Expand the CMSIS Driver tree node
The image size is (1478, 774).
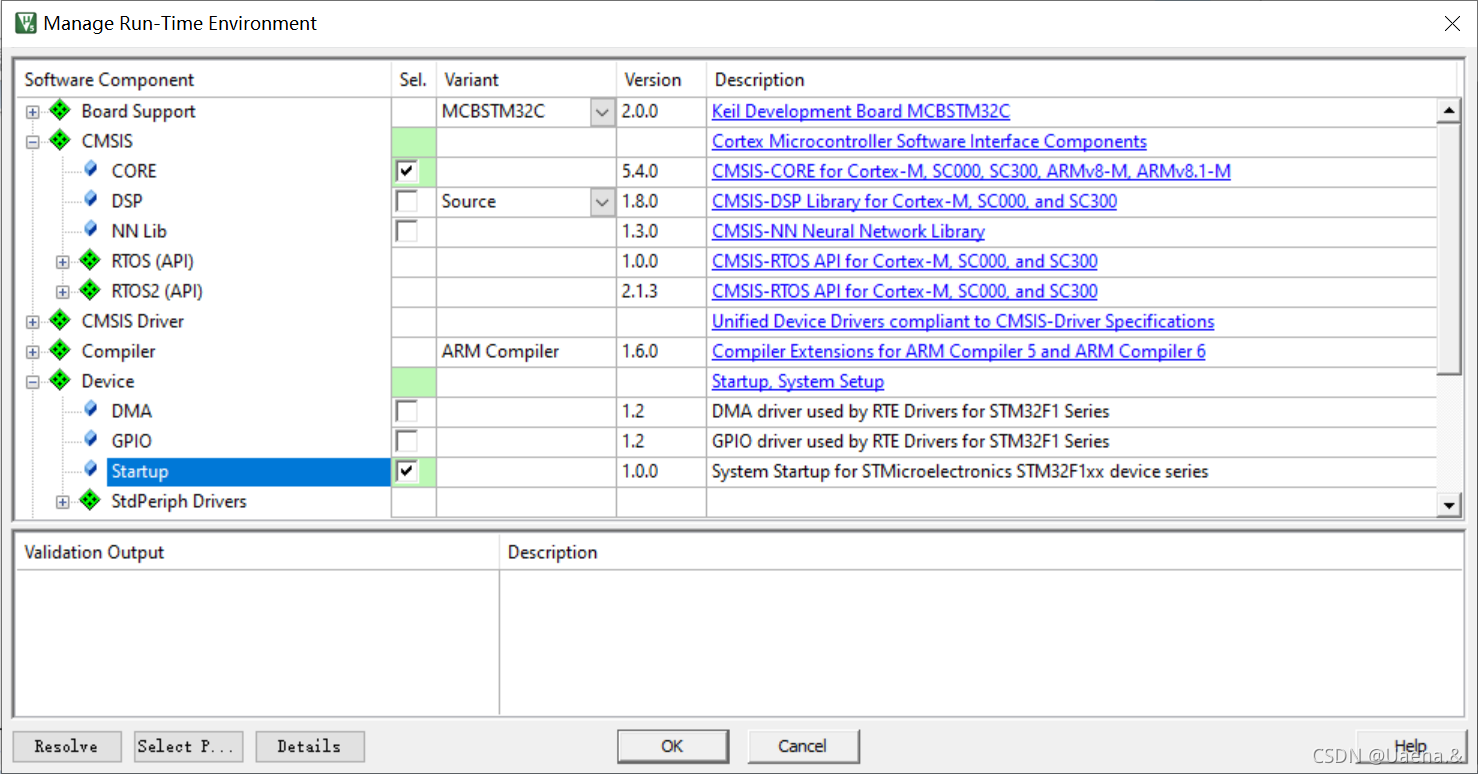pos(33,322)
